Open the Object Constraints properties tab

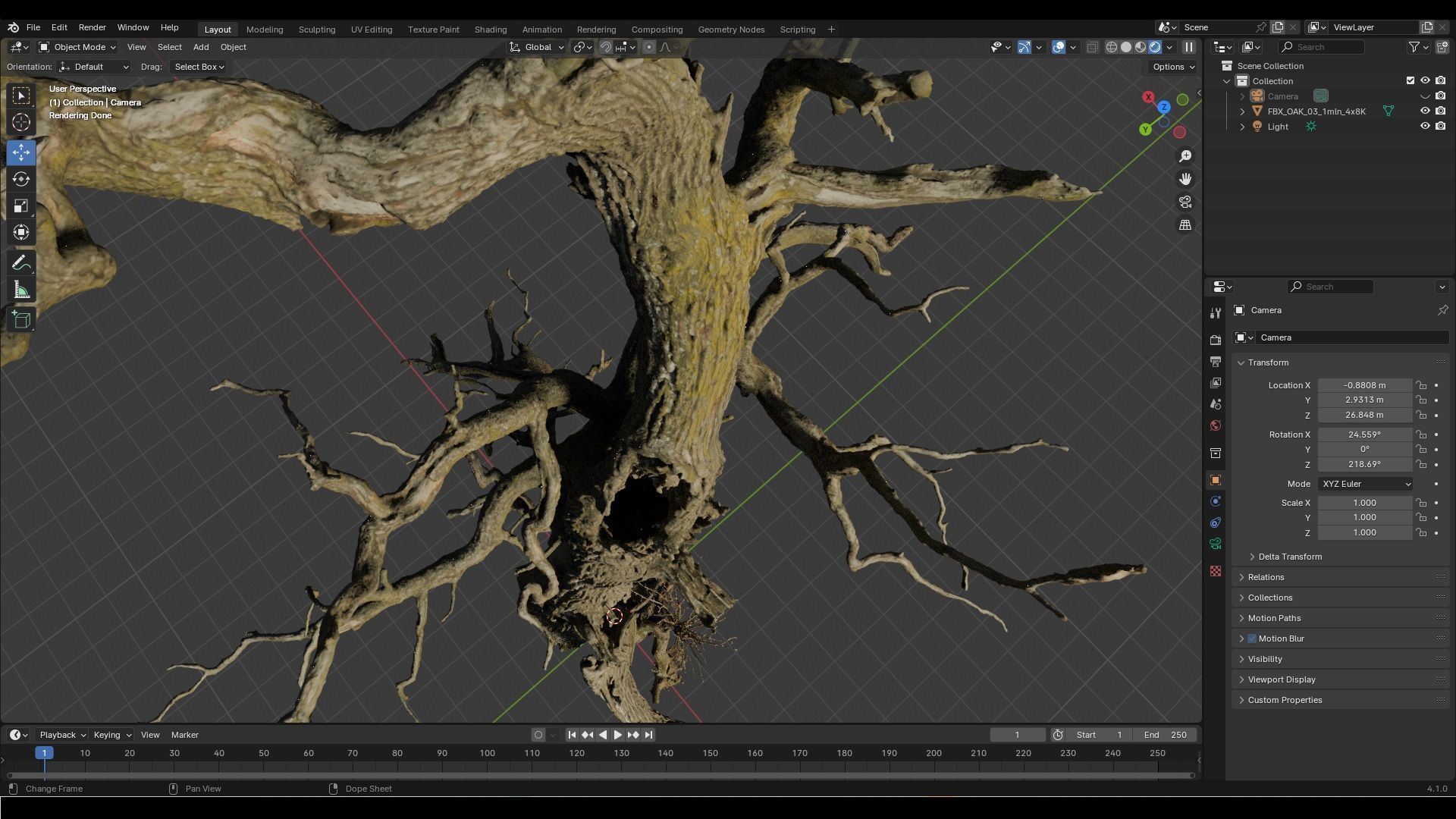1216,522
